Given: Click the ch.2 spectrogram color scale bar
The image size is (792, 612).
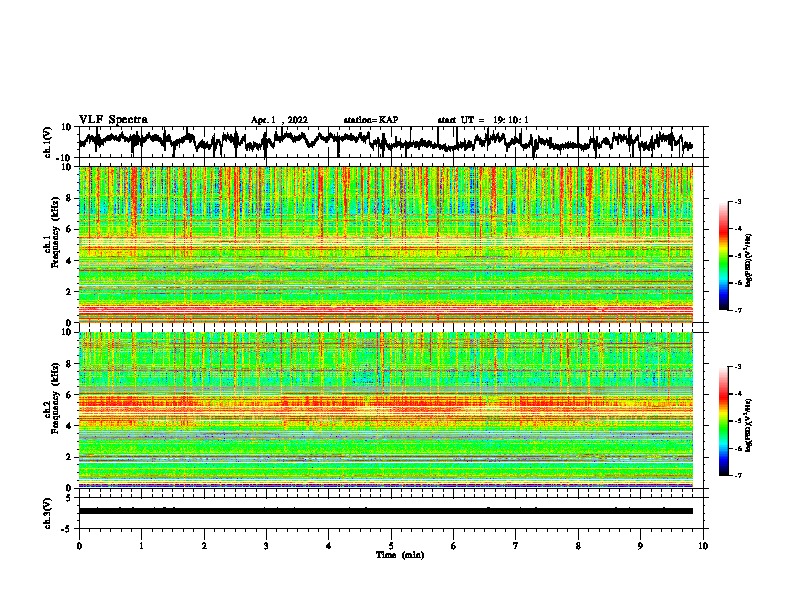Looking at the screenshot, I should [723, 421].
